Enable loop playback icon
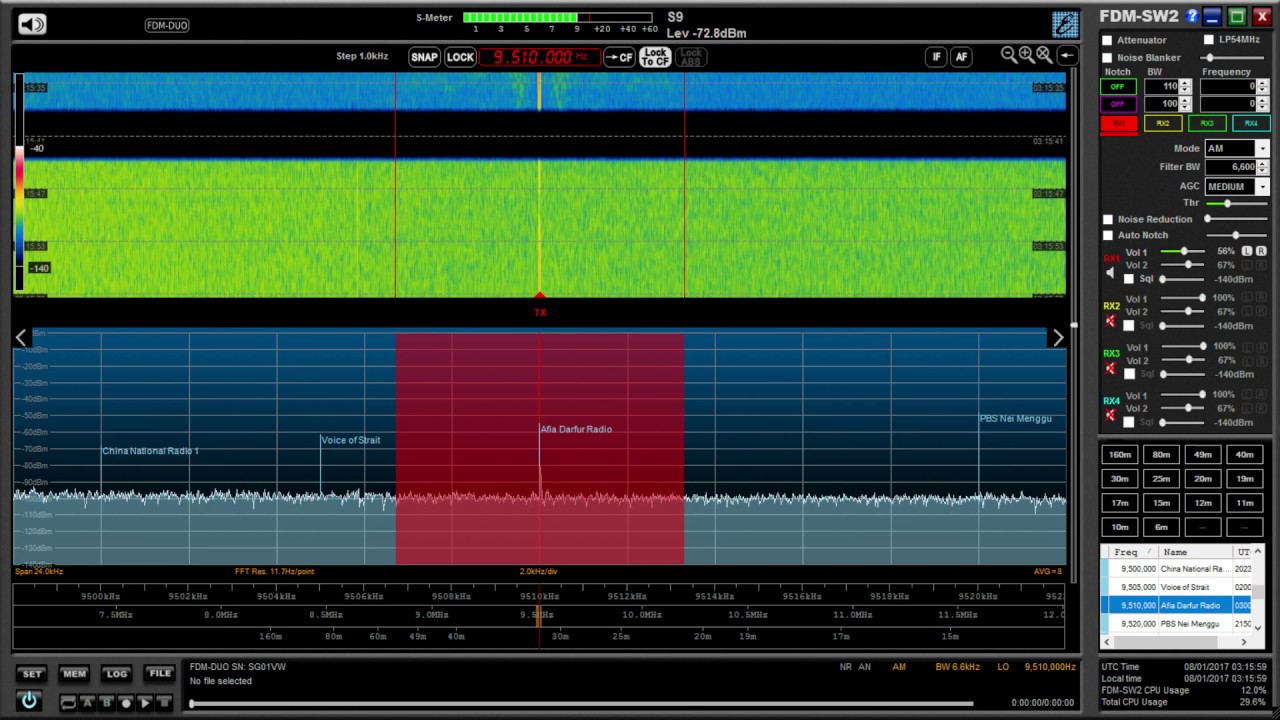Screen dimensions: 1280x720 tap(68, 703)
